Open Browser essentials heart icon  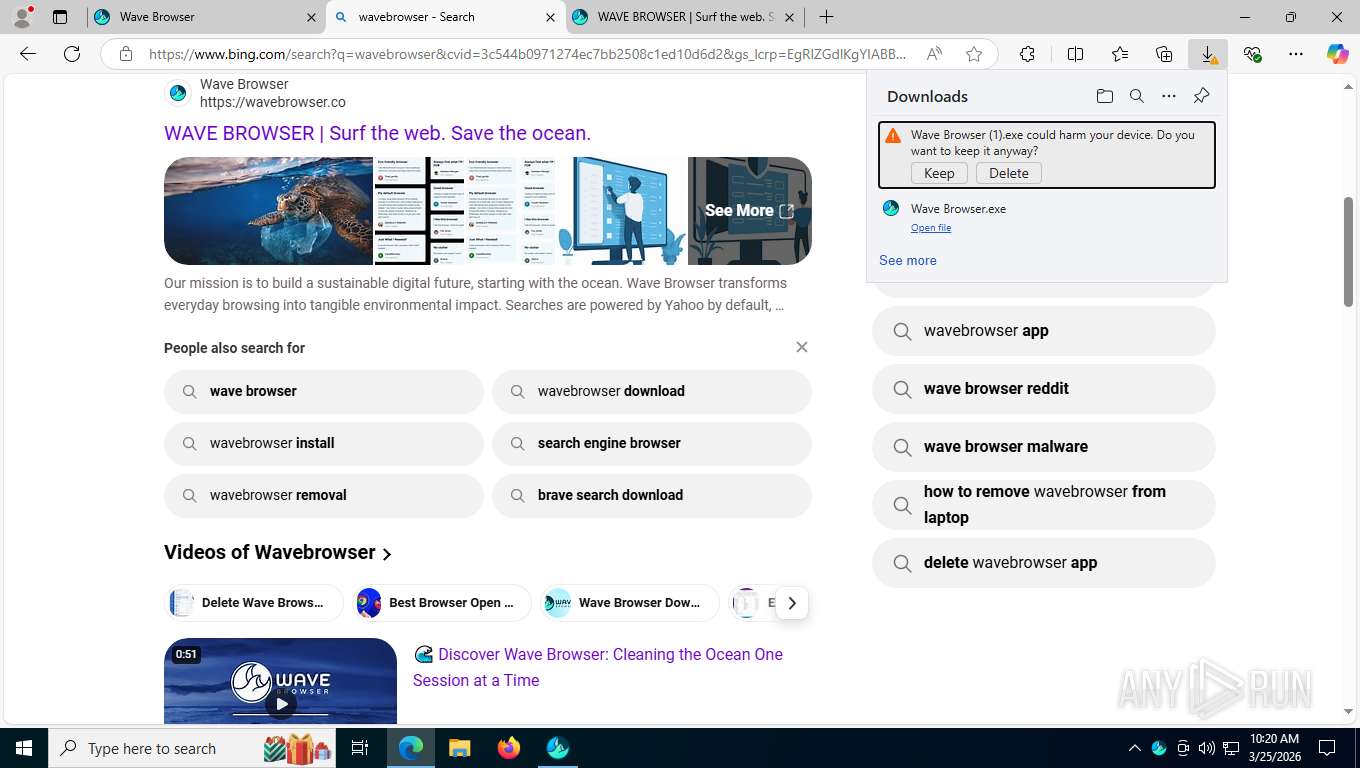1252,54
